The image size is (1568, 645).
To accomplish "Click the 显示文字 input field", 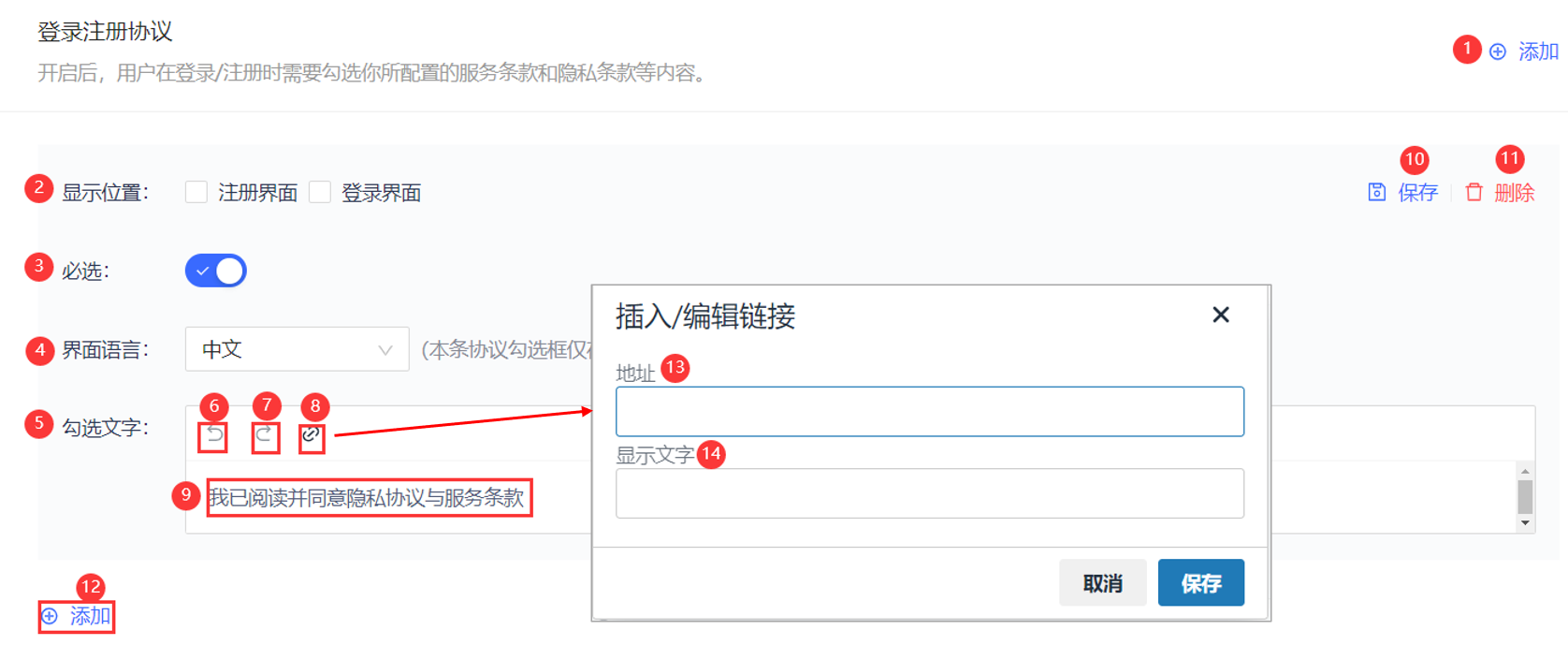I will (929, 493).
